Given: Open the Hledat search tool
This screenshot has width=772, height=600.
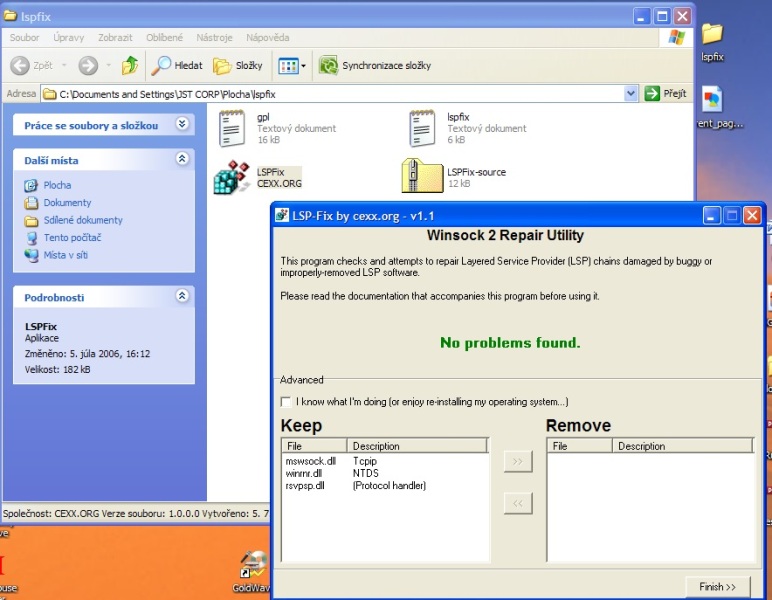Looking at the screenshot, I should (x=177, y=66).
